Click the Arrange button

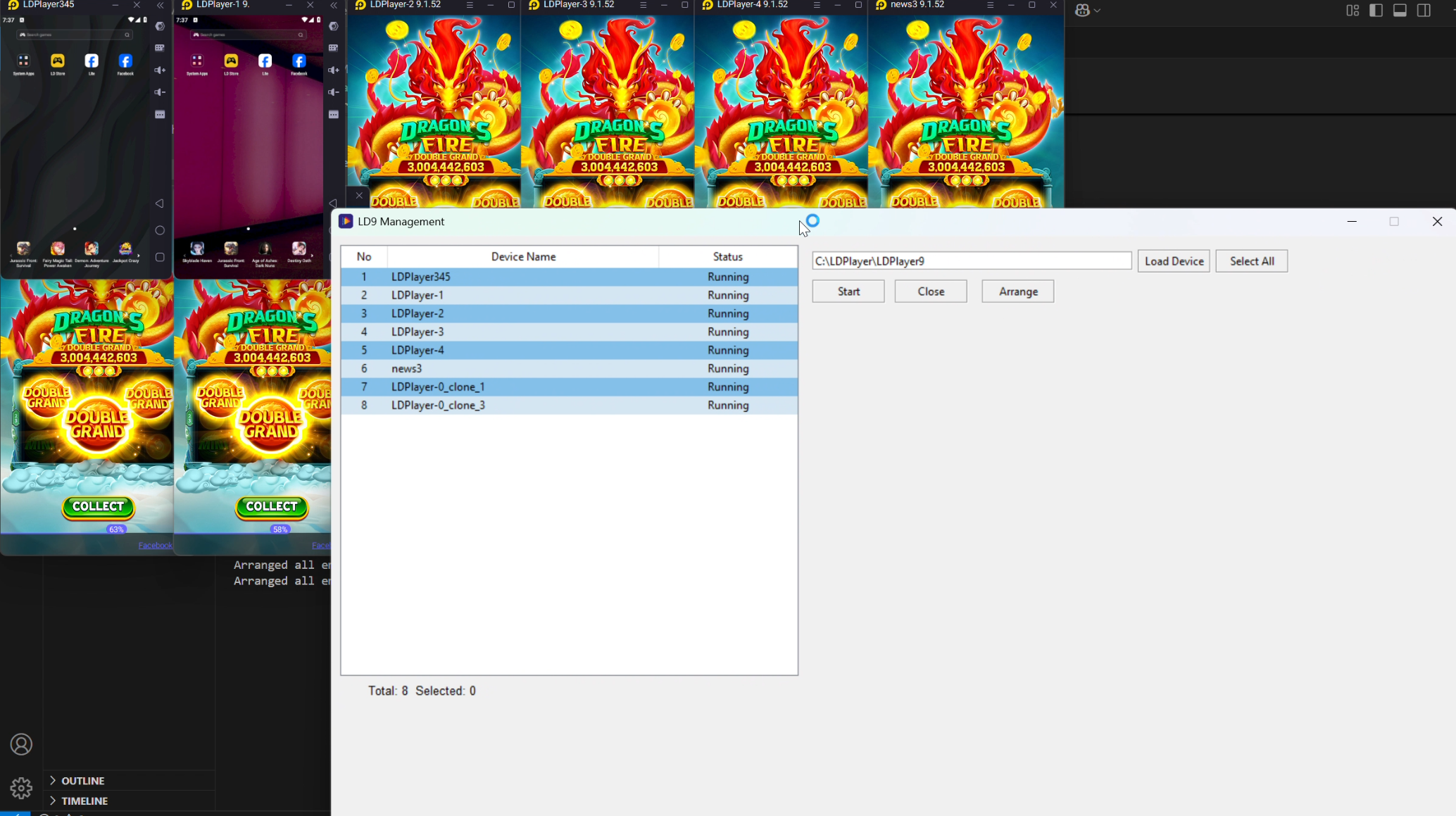(x=1017, y=291)
